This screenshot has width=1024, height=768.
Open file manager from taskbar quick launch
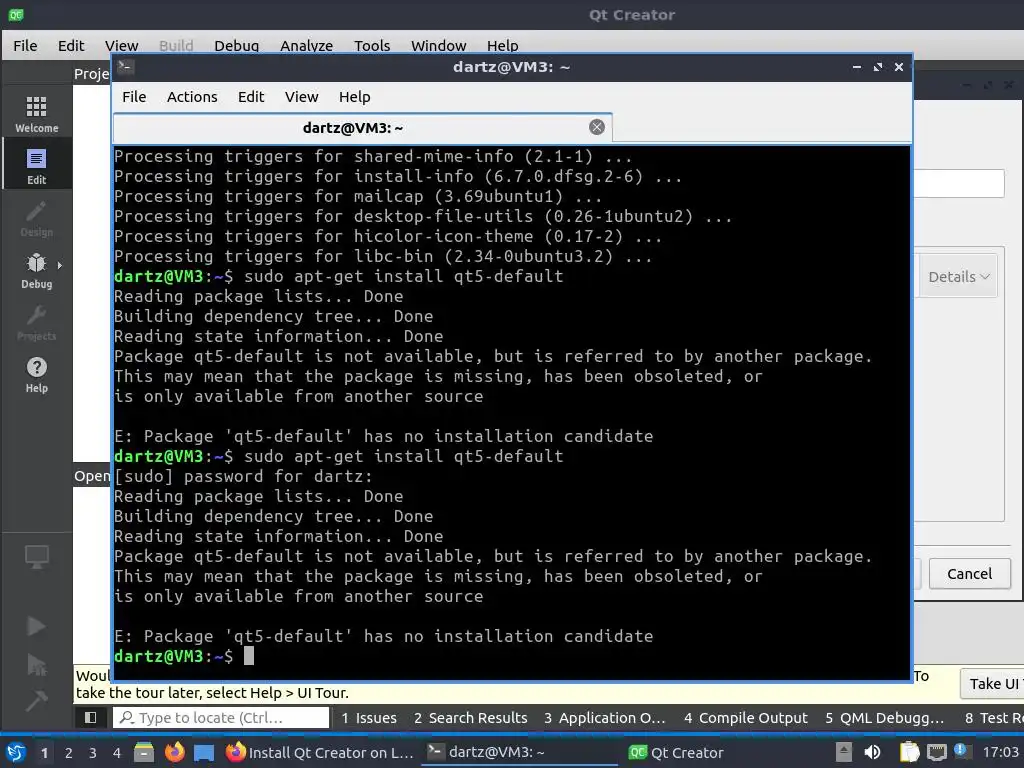144,753
